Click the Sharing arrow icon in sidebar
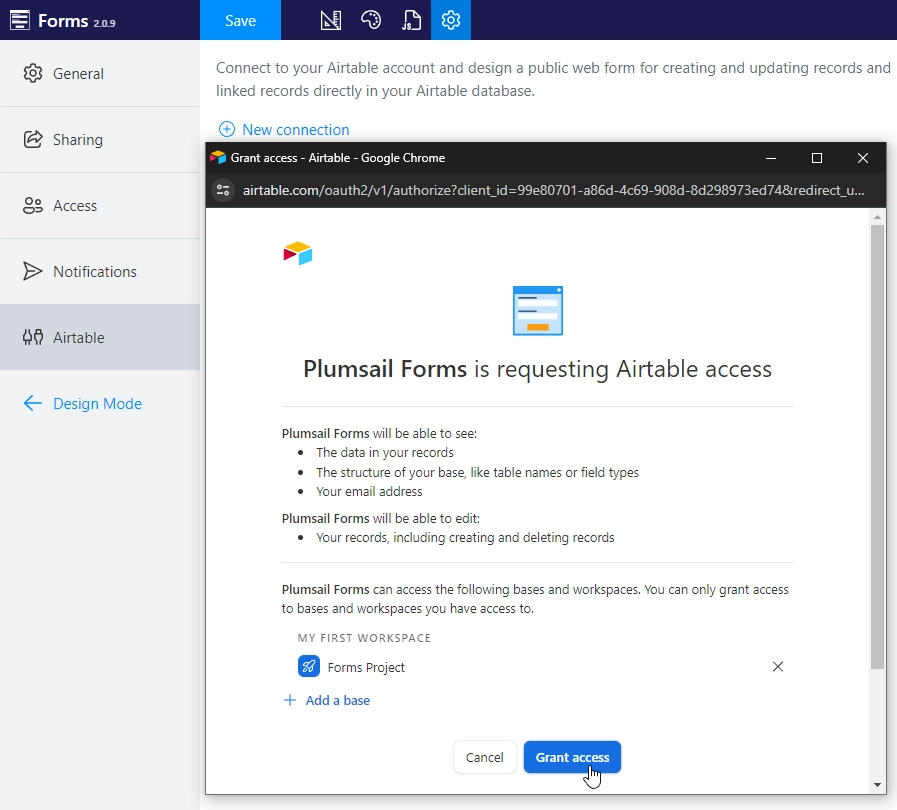897x810 pixels. pos(33,139)
